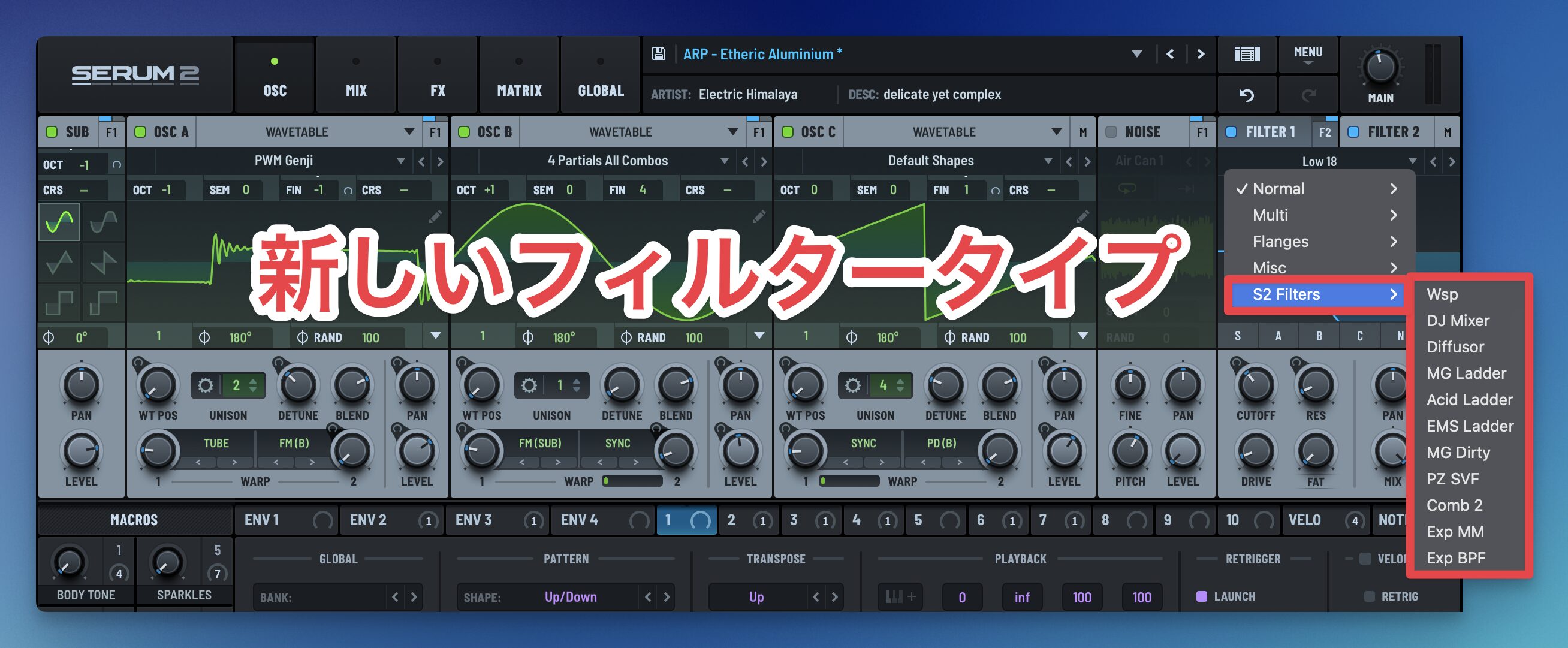Toggle the LAUNCH retrigger checkbox

click(x=1202, y=596)
